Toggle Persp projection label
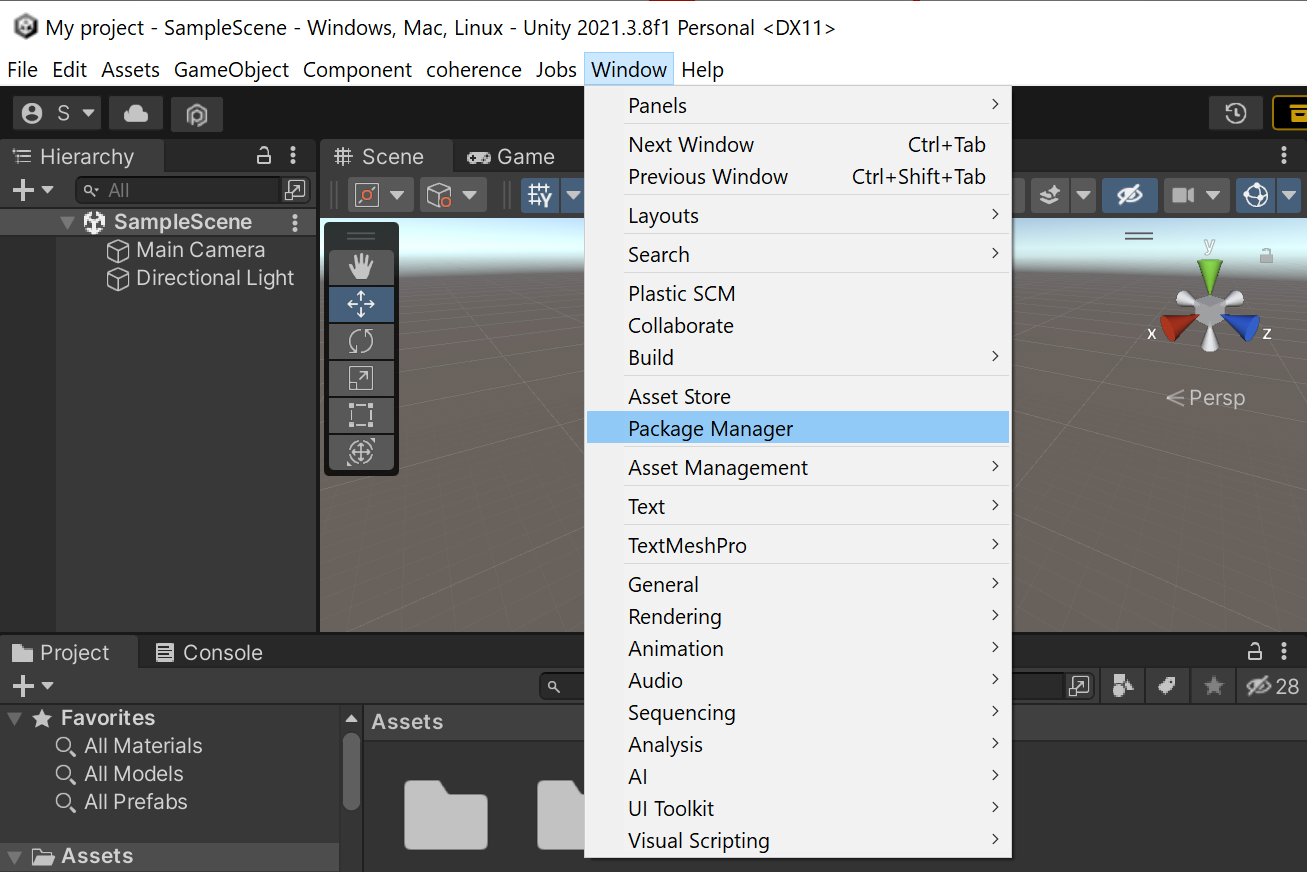Image resolution: width=1307 pixels, height=872 pixels. tap(1206, 398)
